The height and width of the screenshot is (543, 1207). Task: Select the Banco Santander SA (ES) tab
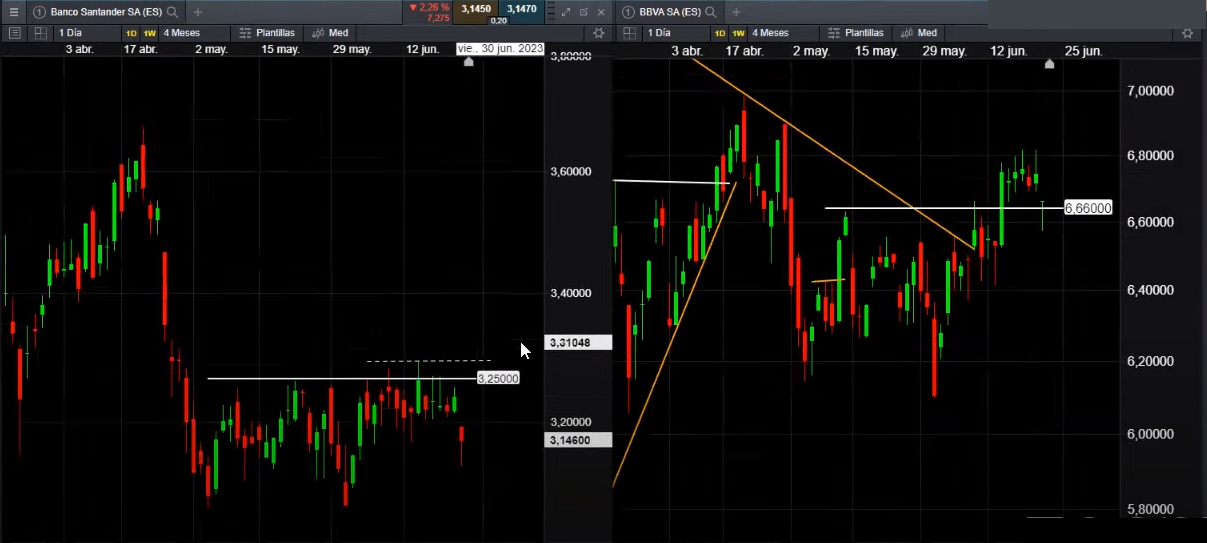(x=105, y=12)
